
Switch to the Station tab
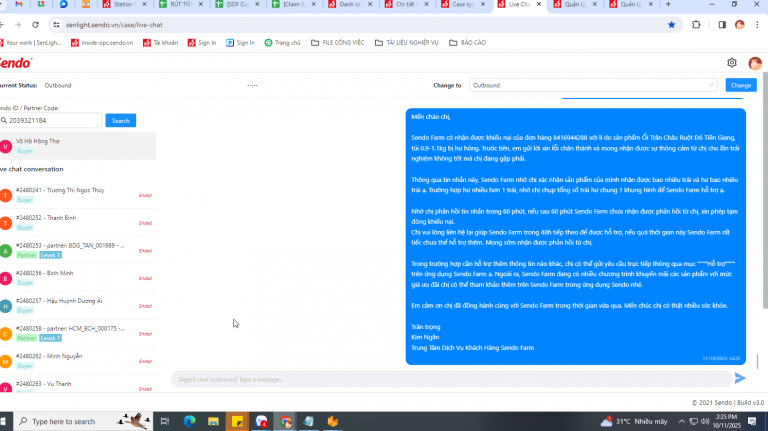[x=122, y=4]
